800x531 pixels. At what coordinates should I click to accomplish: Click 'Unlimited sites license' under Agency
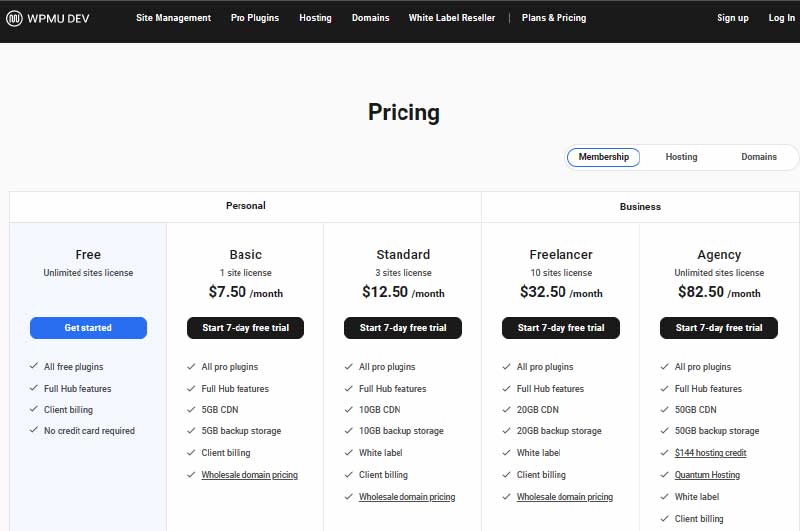(x=719, y=273)
